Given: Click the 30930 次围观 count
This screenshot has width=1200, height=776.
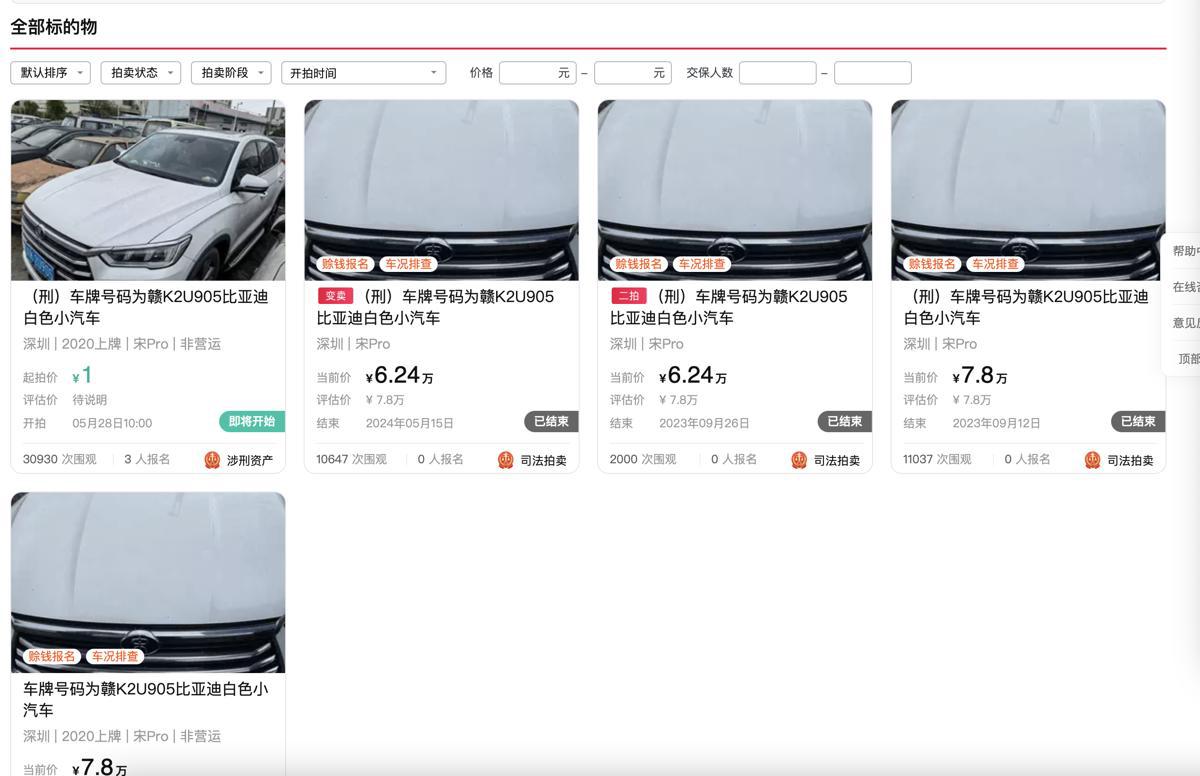Looking at the screenshot, I should point(60,459).
